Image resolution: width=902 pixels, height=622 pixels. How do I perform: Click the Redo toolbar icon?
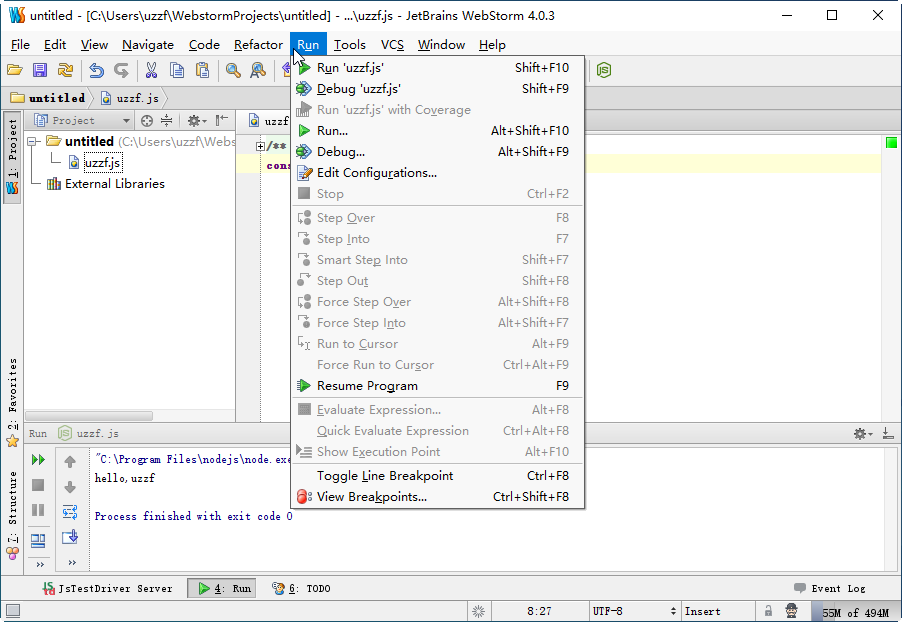(x=121, y=70)
